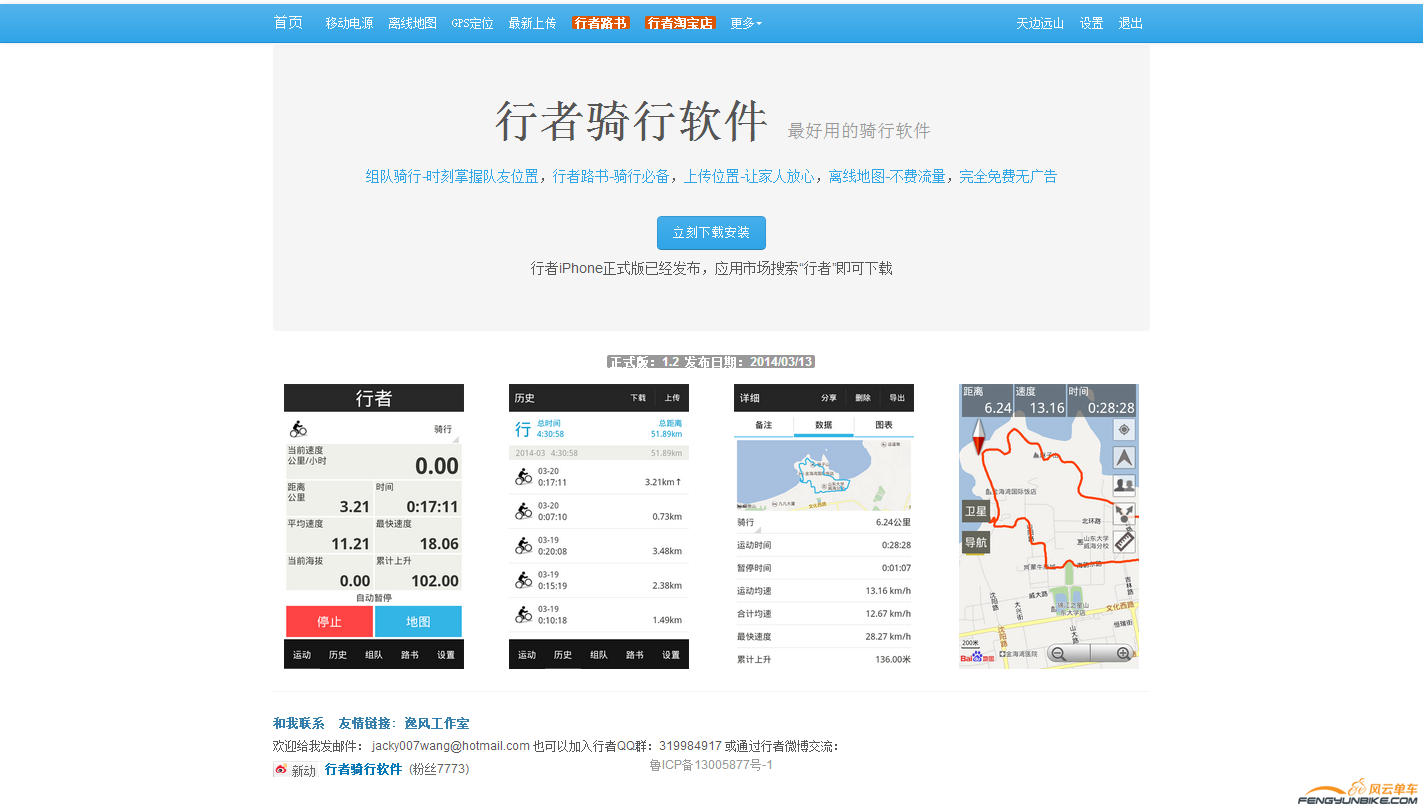Screen dimensions: 1423x809
Task: Click the 设置 link in top bar
Action: (1091, 23)
